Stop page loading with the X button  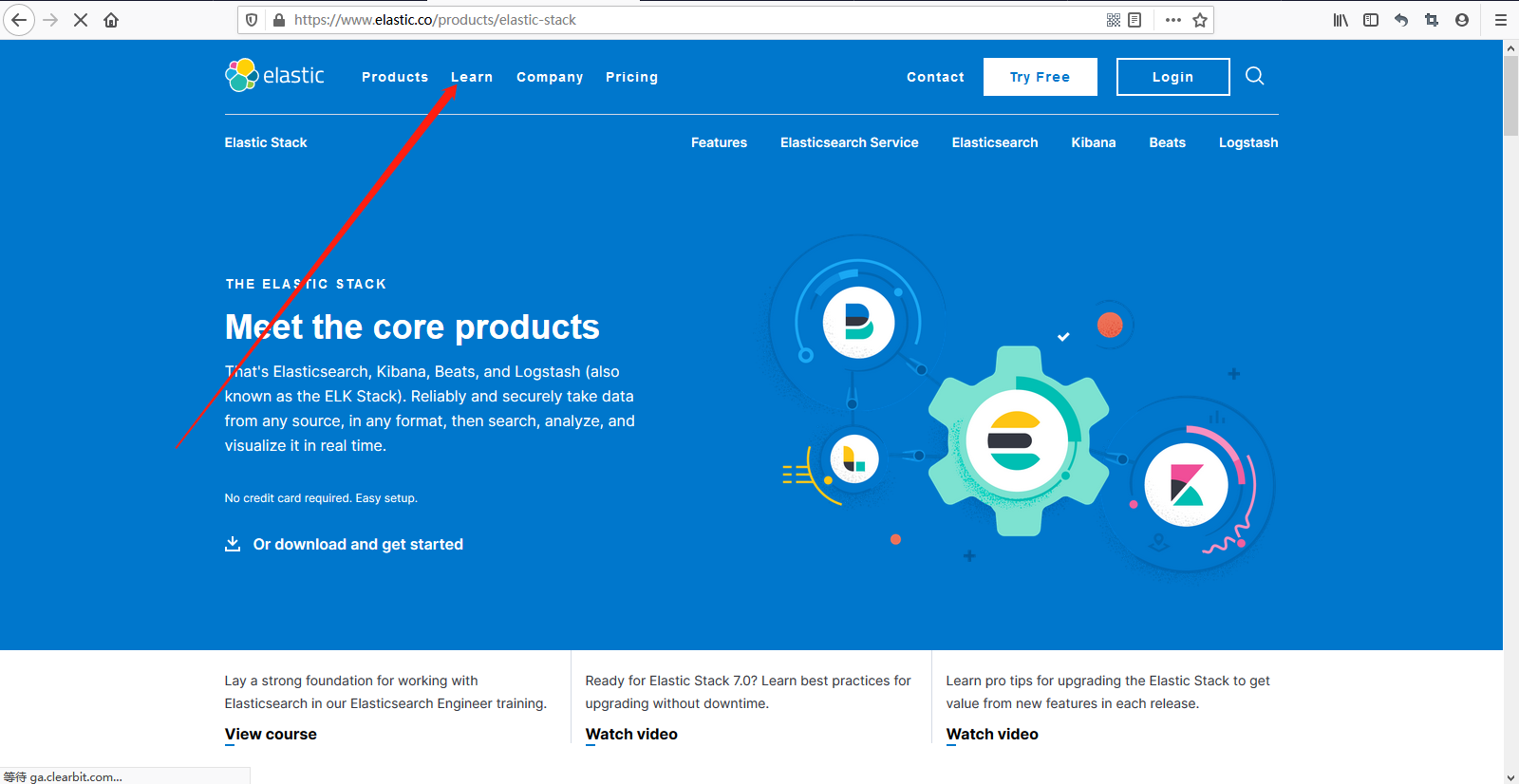coord(81,20)
